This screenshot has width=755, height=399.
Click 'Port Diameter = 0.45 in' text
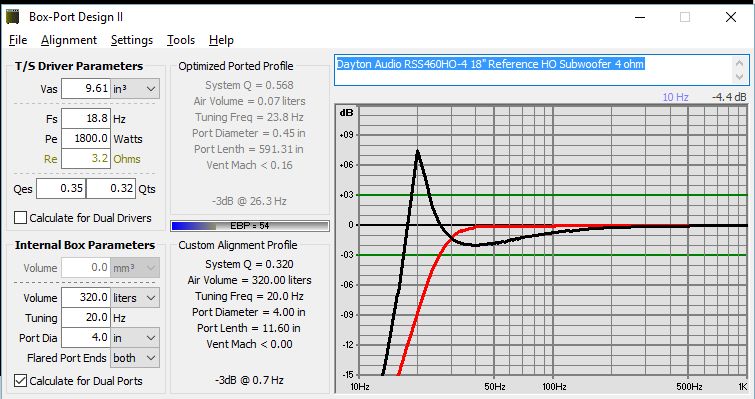pyautogui.click(x=249, y=133)
